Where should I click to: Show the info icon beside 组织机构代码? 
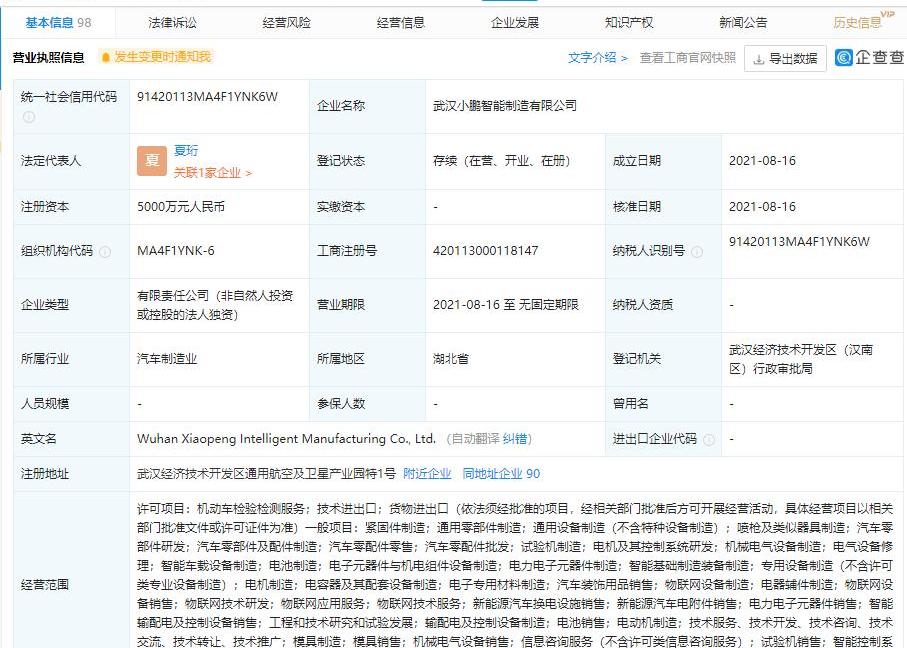105,251
